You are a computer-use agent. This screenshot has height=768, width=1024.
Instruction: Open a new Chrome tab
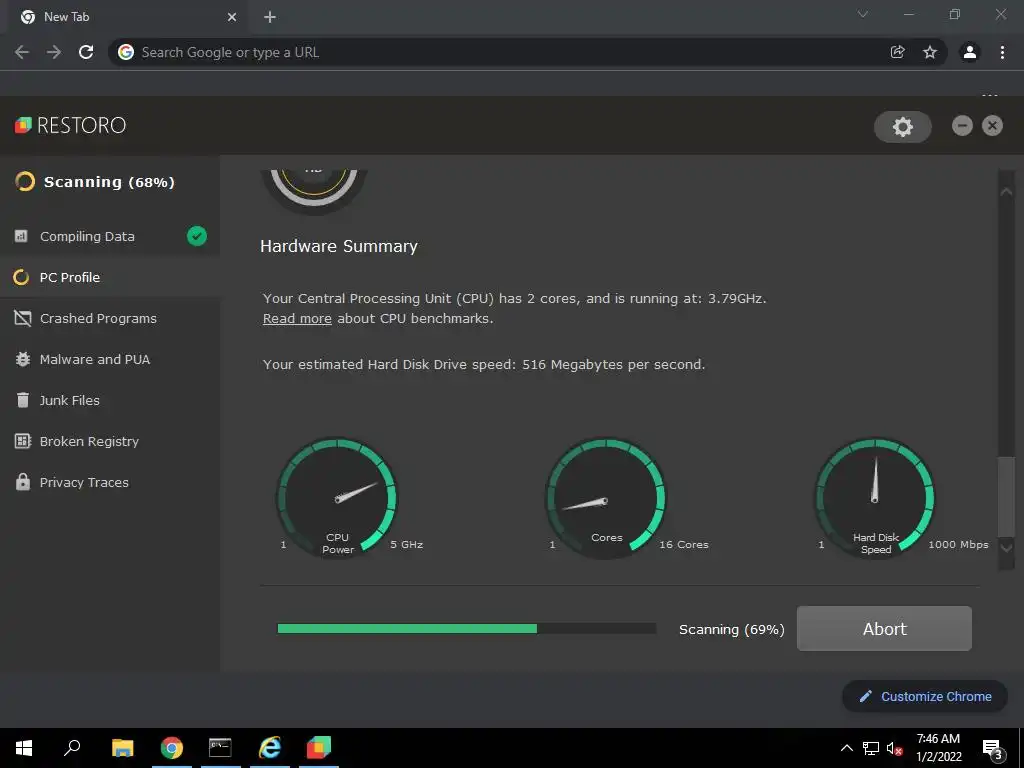pos(270,17)
